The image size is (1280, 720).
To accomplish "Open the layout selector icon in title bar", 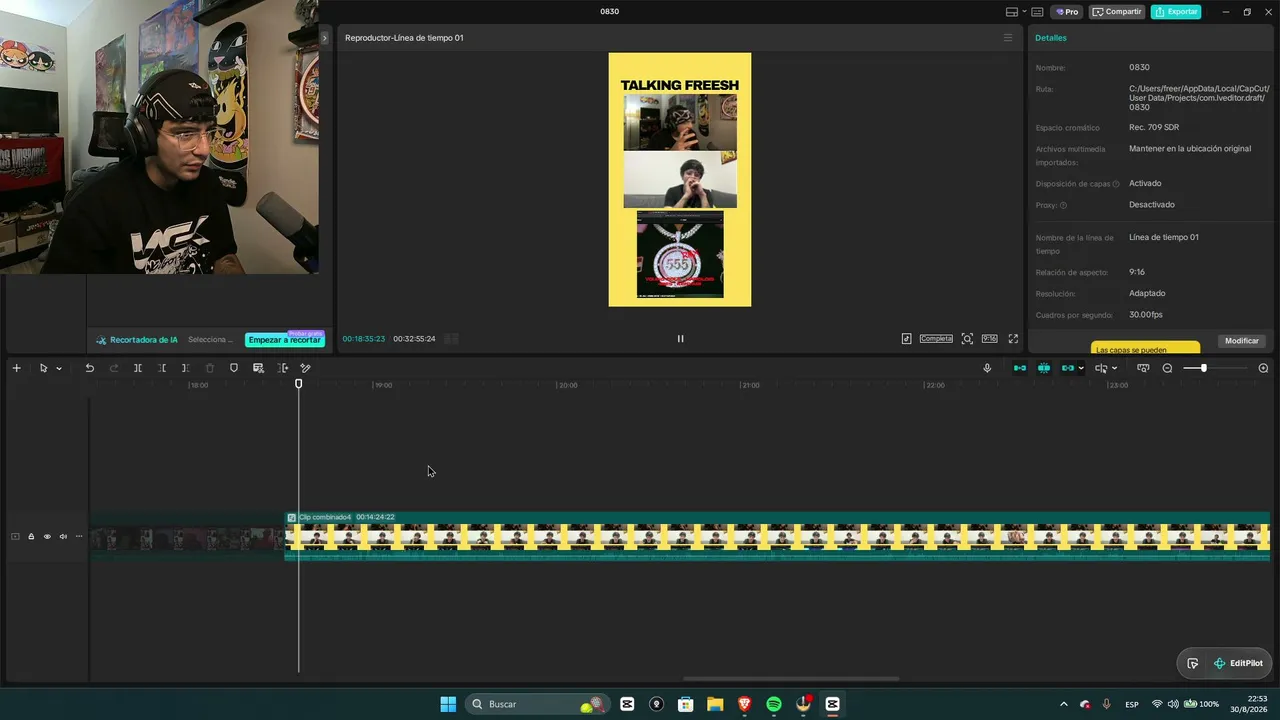I will 1012,12.
